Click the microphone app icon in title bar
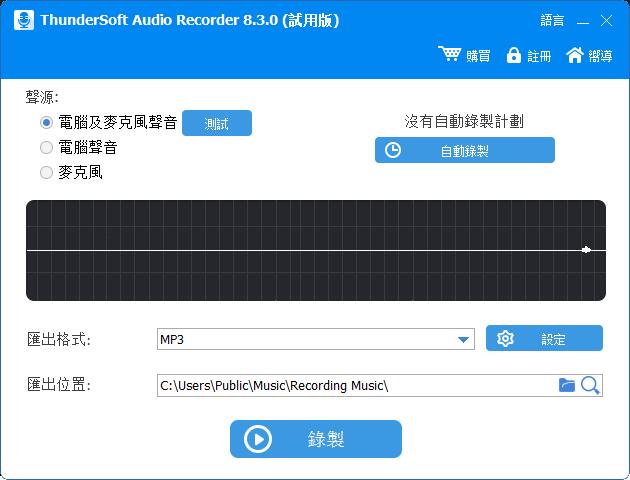630x480 pixels. click(x=24, y=20)
